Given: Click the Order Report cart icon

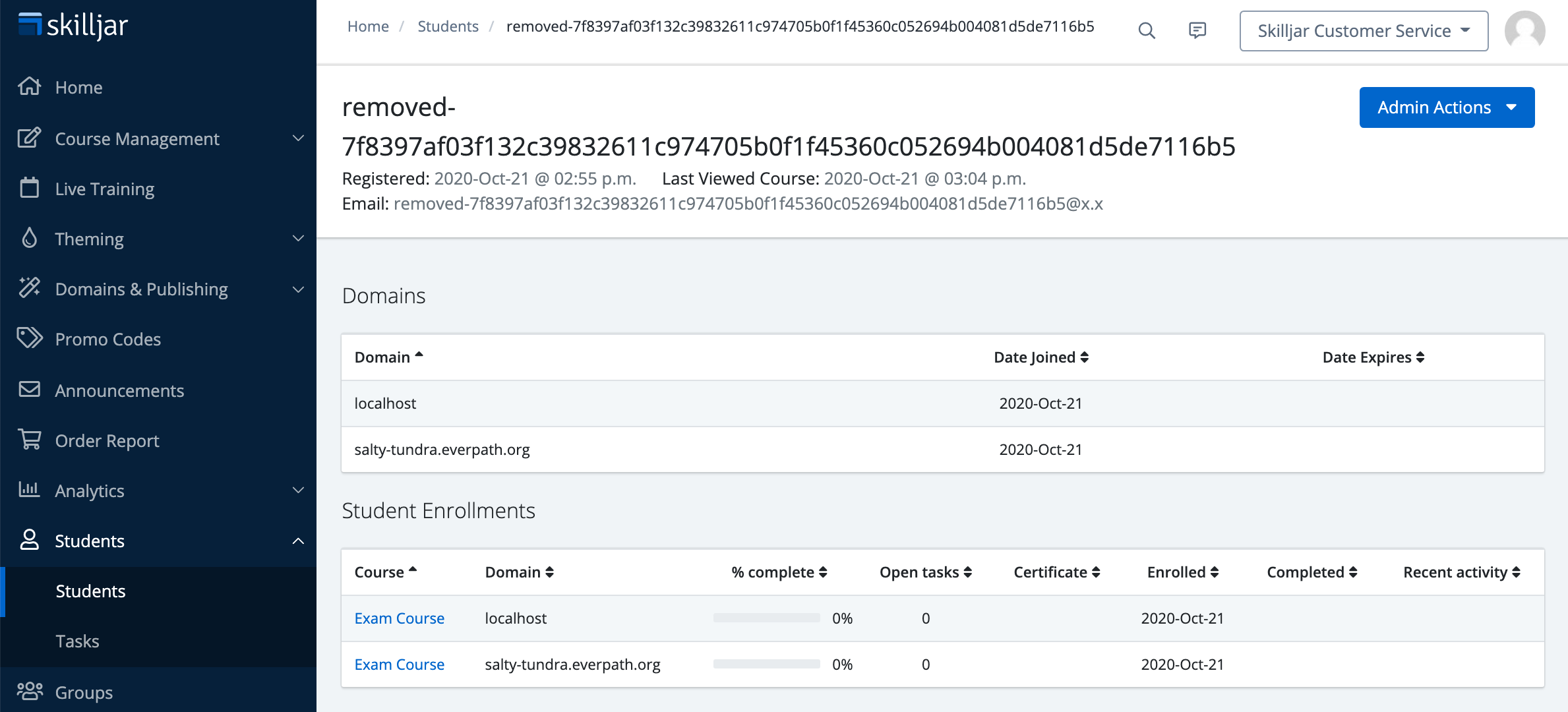Looking at the screenshot, I should click(x=29, y=440).
